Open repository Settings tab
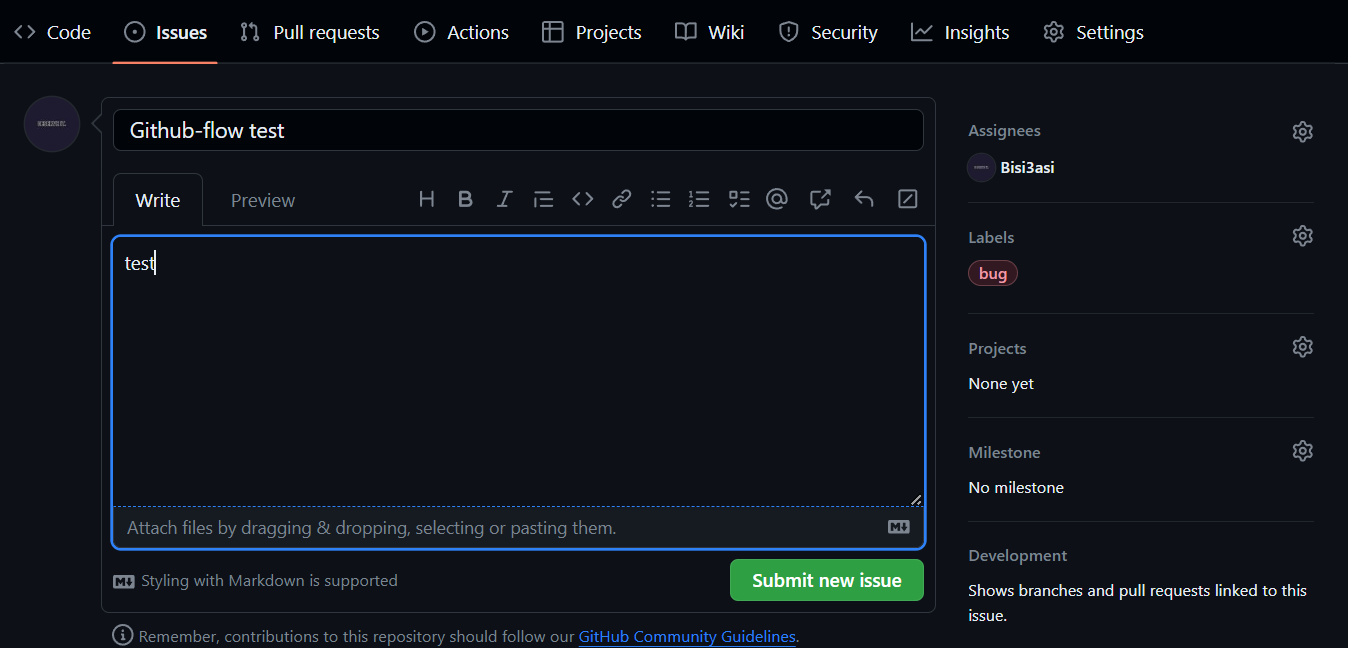The image size is (1348, 648). (x=1094, y=32)
